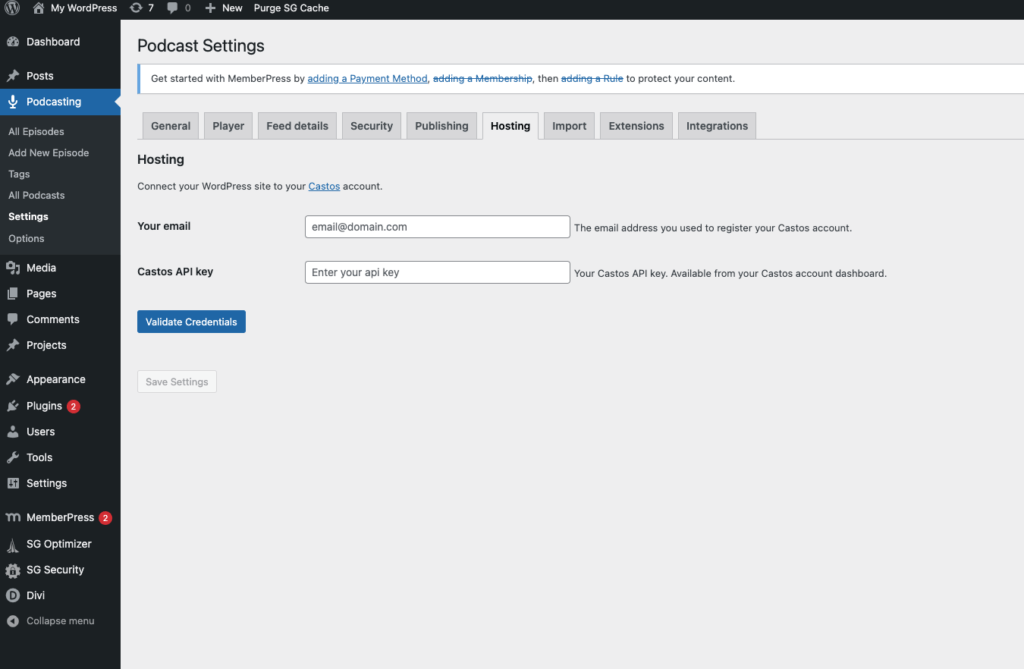Open the updates icon showing 7
Screen dimensions: 1024x669
click(x=136, y=8)
